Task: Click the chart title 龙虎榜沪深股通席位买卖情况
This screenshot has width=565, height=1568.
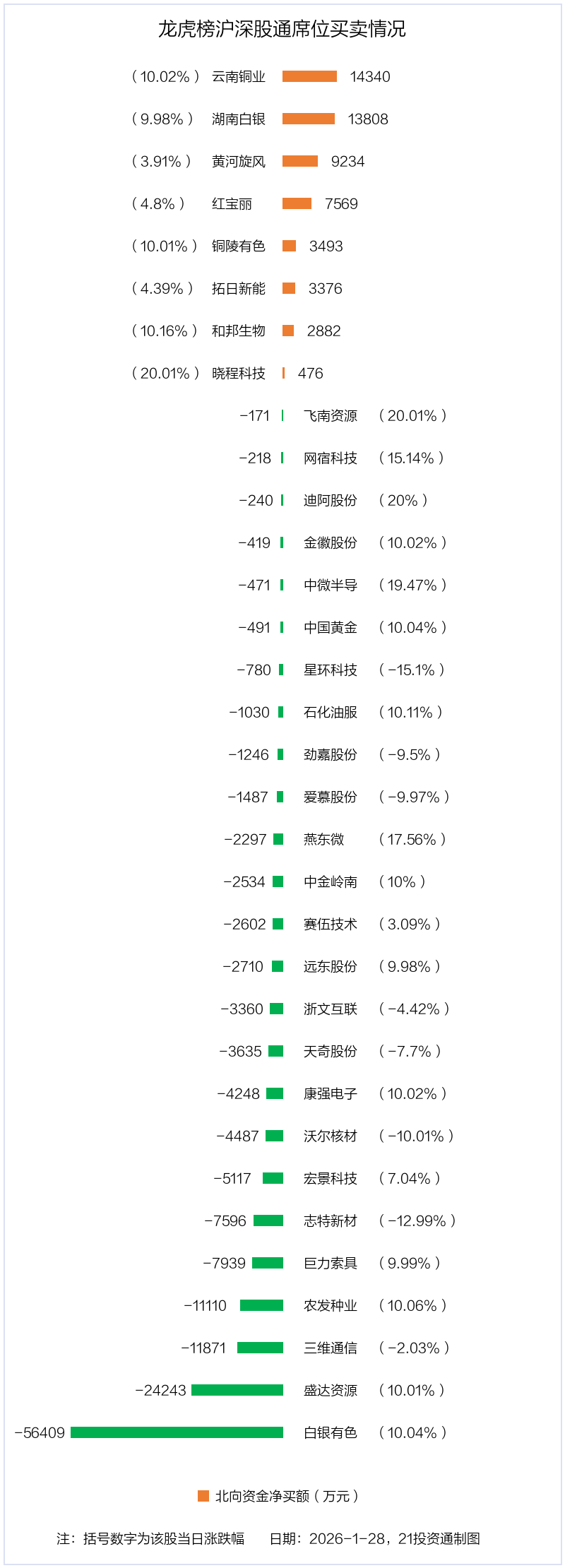Action: (282, 29)
